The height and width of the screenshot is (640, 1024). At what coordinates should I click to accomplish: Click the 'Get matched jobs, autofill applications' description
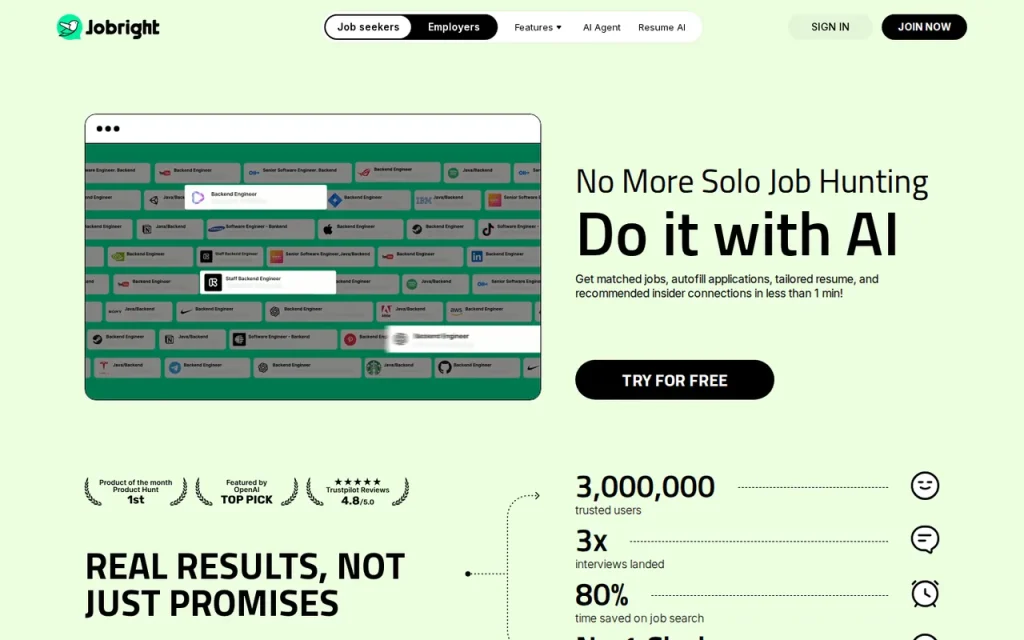[x=727, y=286]
